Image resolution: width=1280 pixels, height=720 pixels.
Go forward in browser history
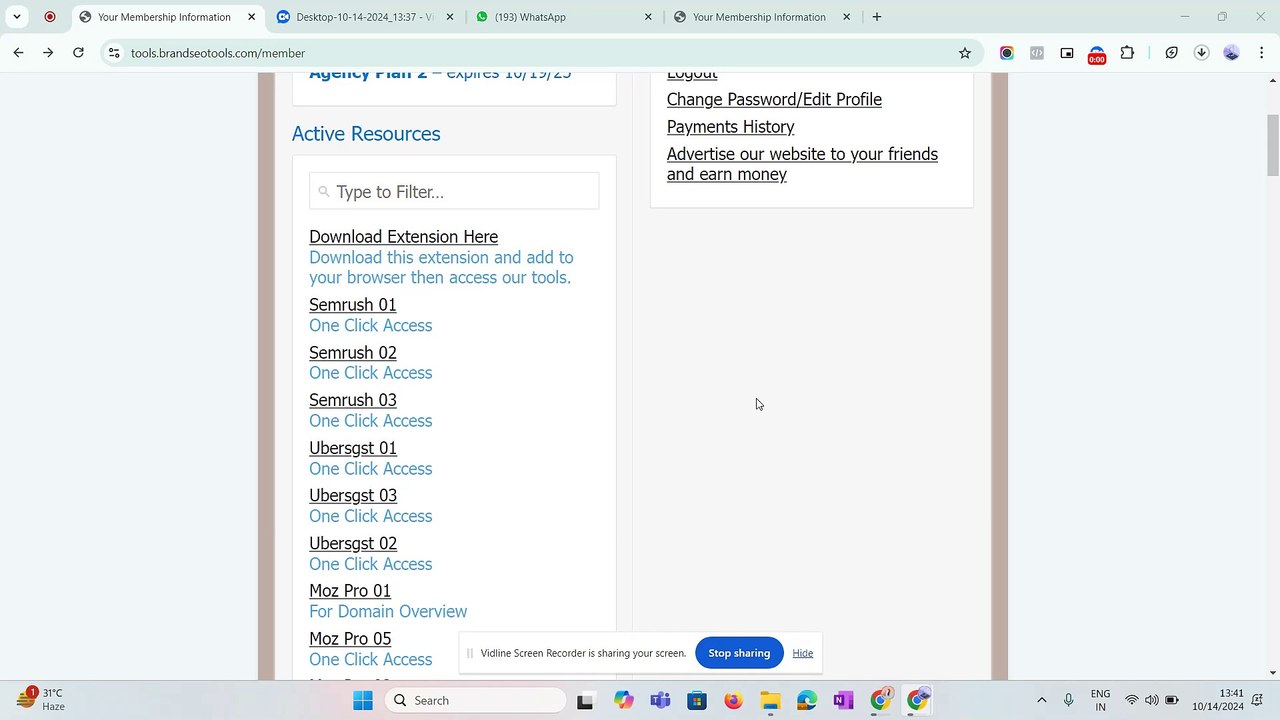coord(48,53)
